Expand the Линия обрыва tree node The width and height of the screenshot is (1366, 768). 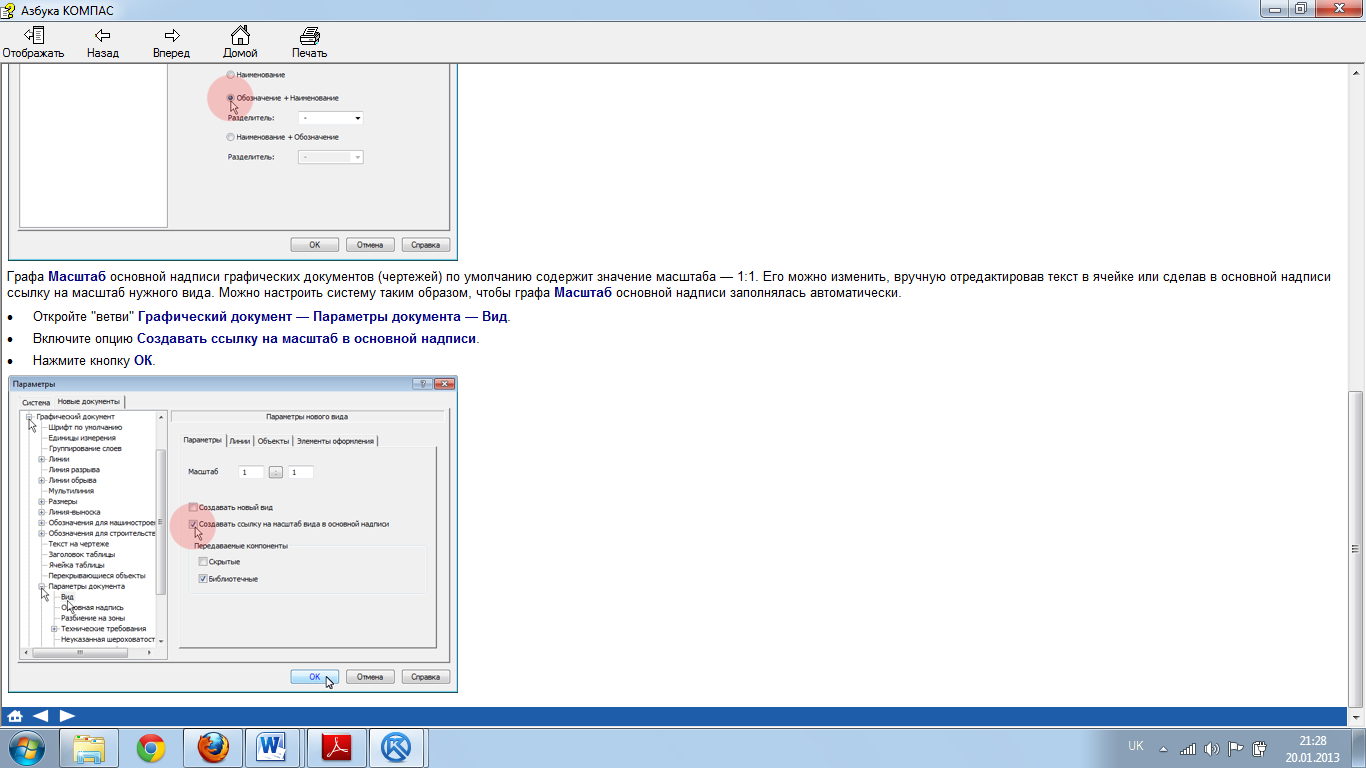(x=41, y=480)
